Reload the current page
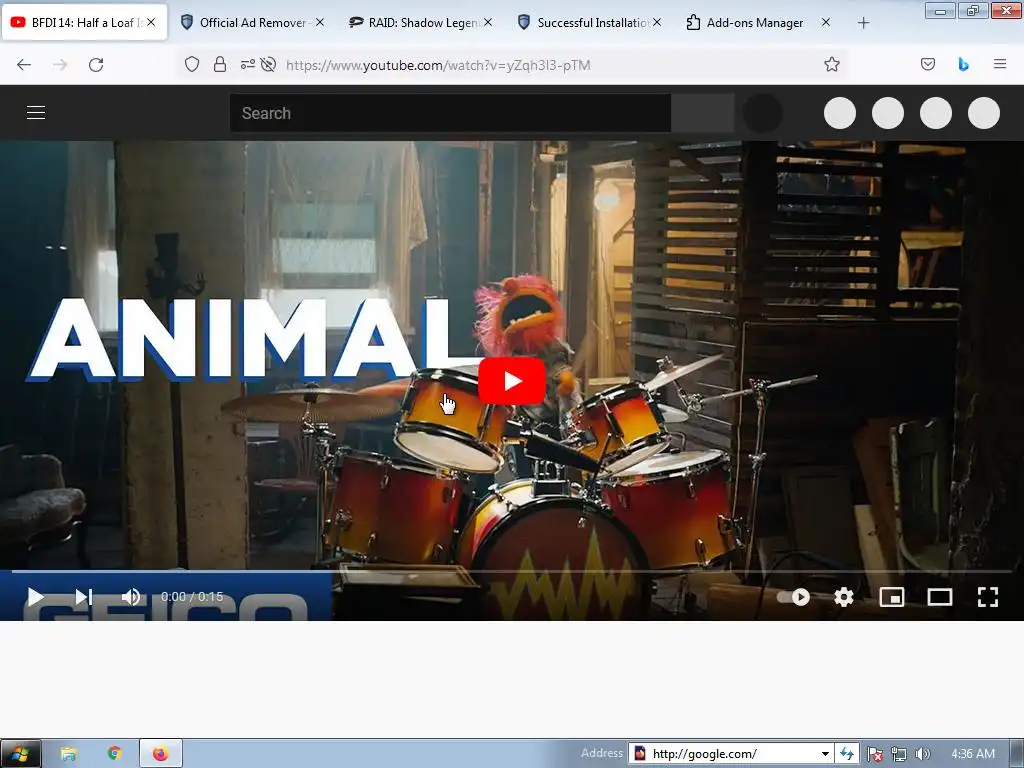 pos(96,65)
